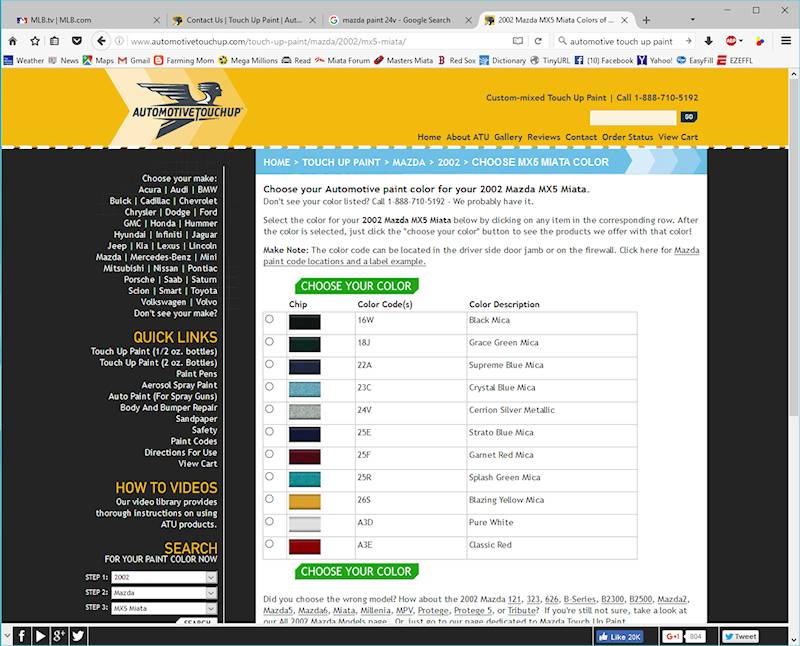This screenshot has height=646, width=800.
Task: Open the Sandpaper quick link
Action: tap(196, 418)
